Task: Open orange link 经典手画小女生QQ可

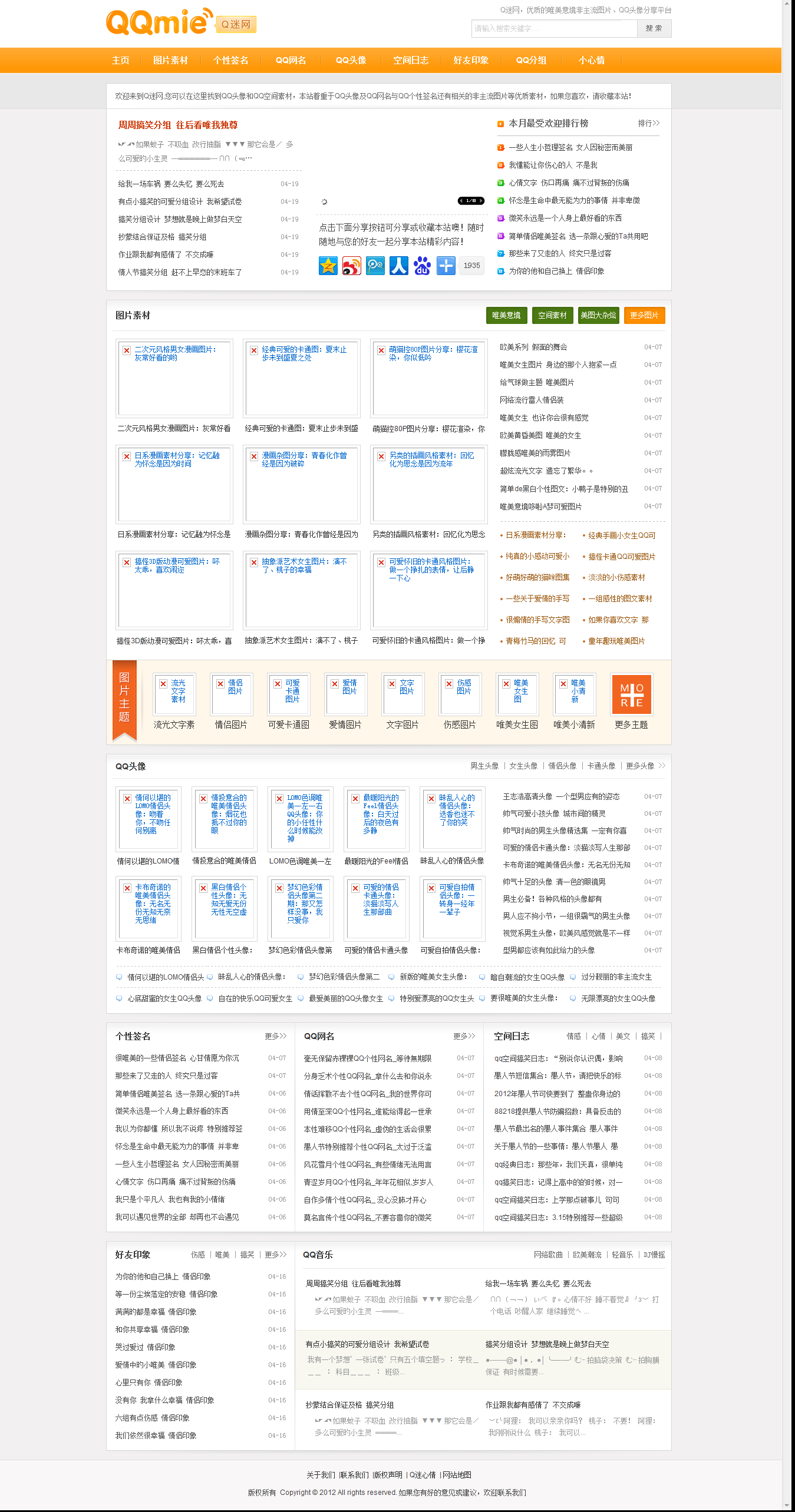Action: pyautogui.click(x=622, y=535)
